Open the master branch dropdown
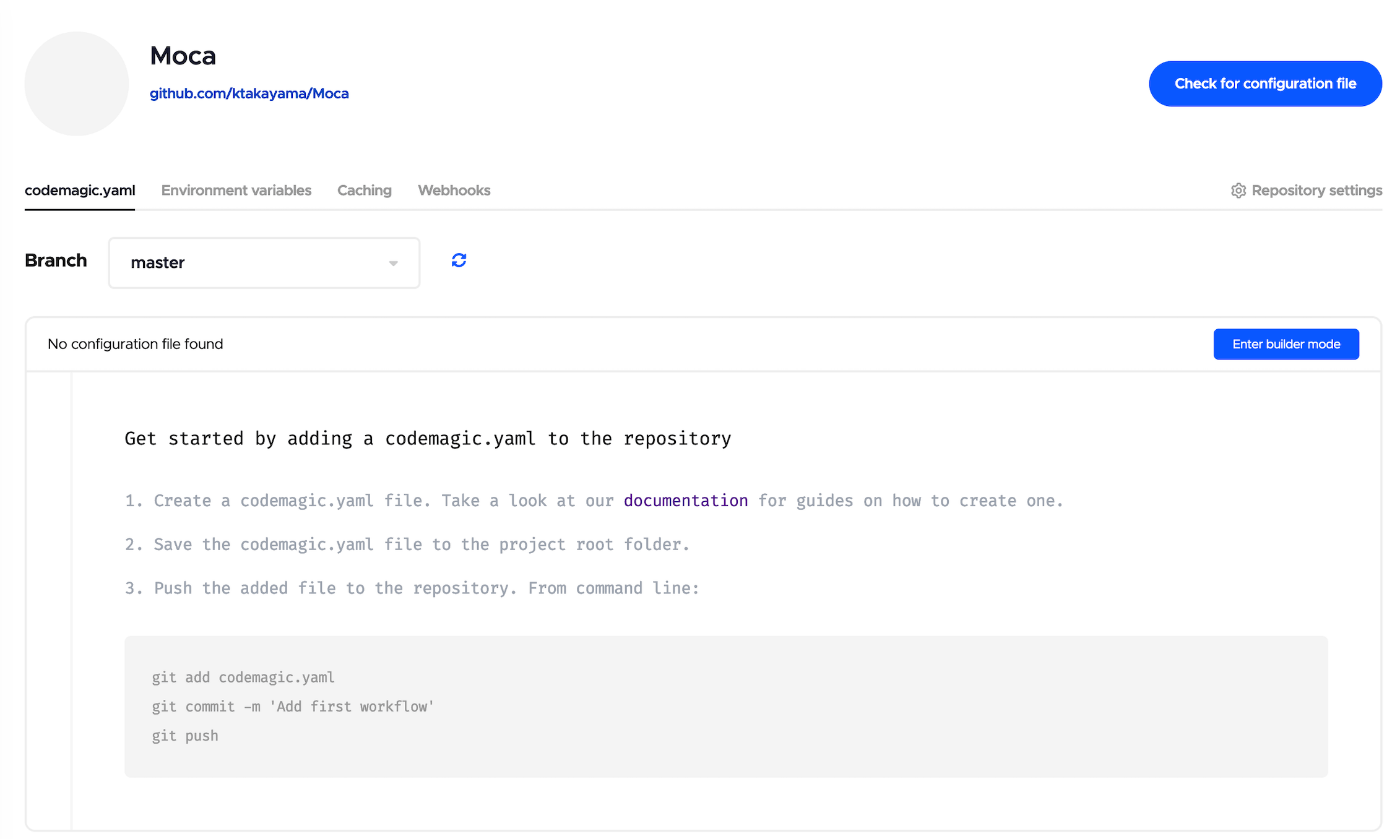This screenshot has width=1400, height=839. pos(264,262)
